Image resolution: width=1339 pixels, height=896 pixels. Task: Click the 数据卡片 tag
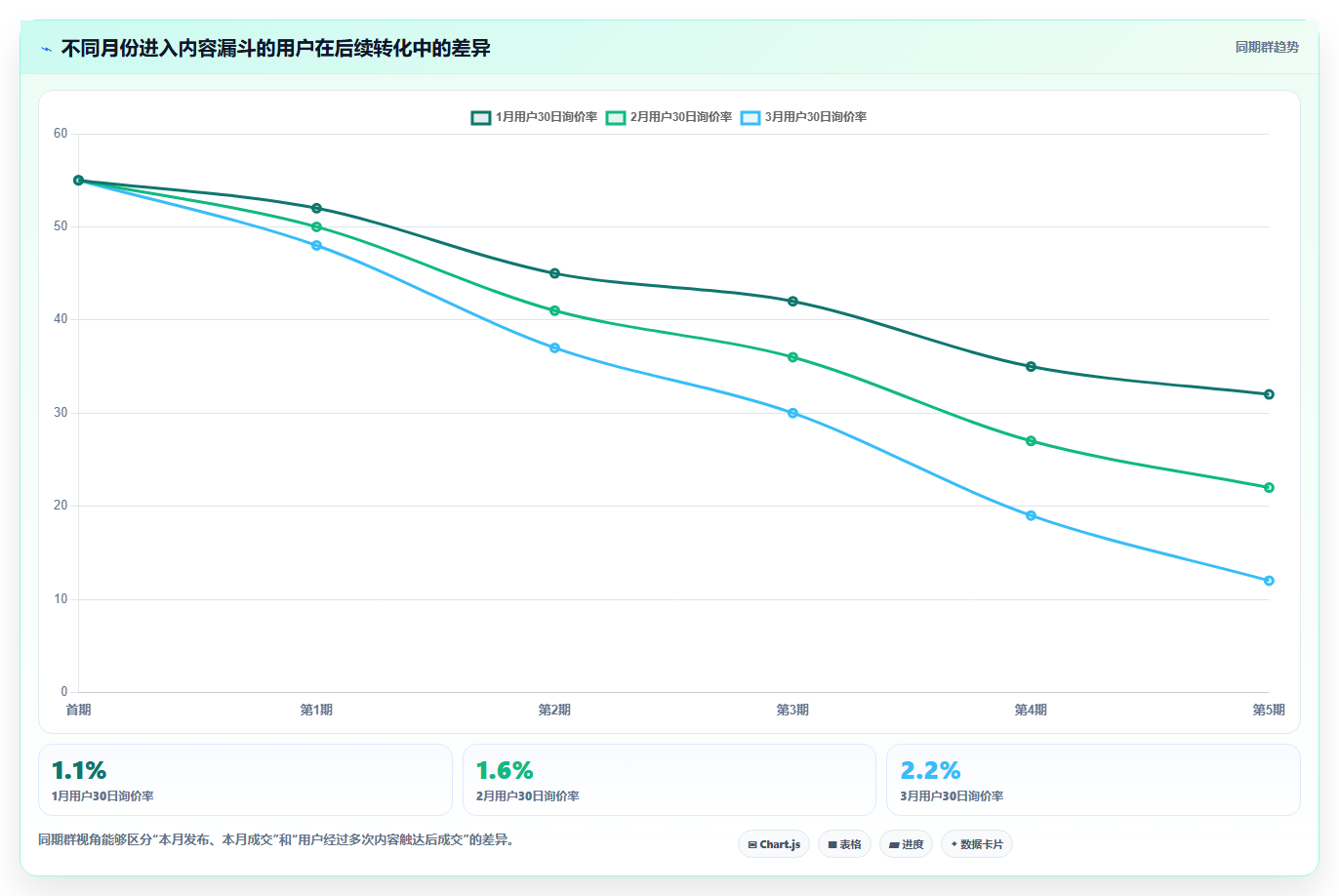click(977, 844)
